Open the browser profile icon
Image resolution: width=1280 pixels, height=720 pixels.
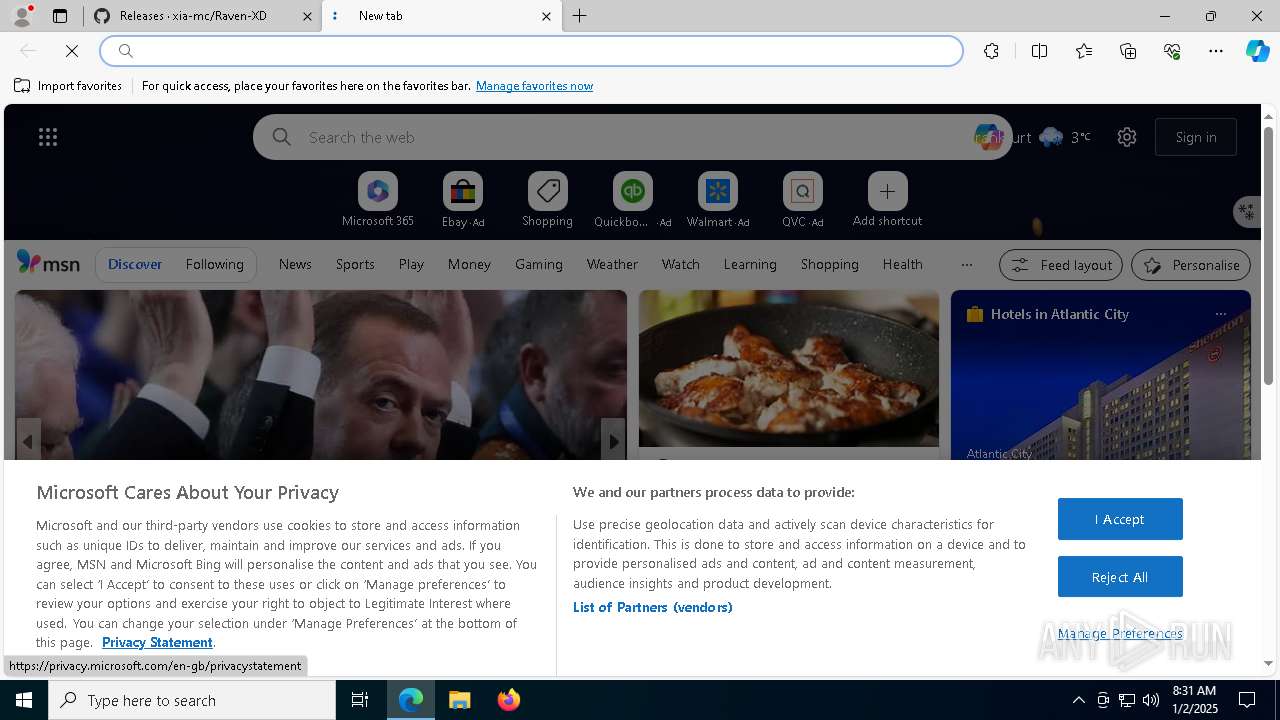coord(21,16)
